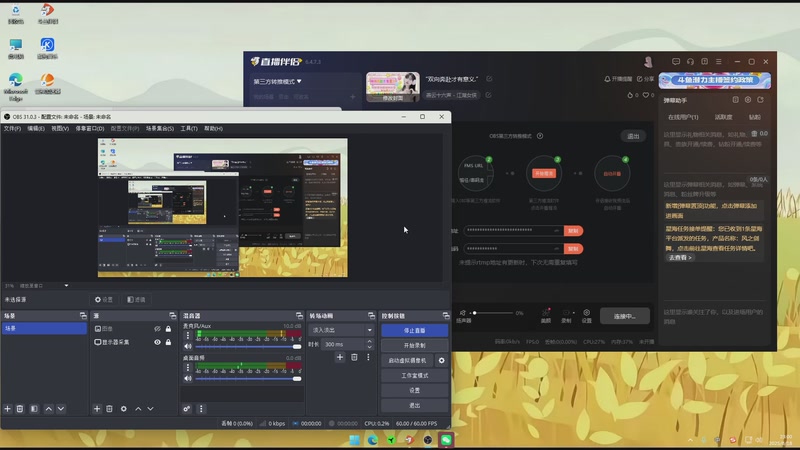Open View menu in OBS

click(60, 129)
